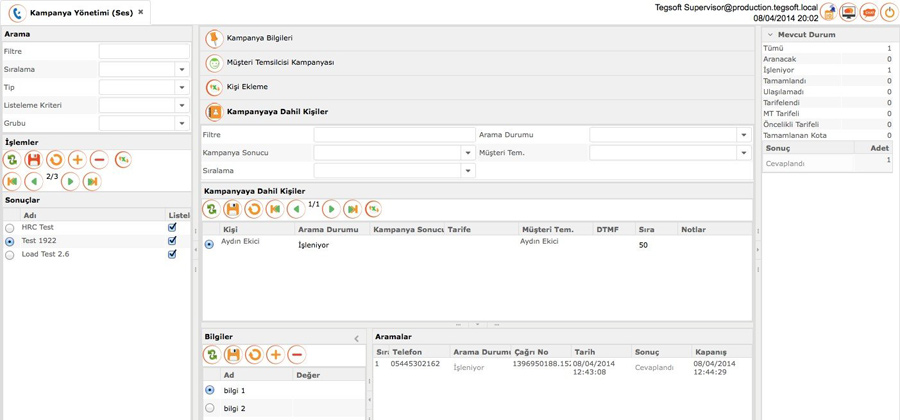Click the monitor icon in top header
Screen dimensions: 900x420
point(848,12)
